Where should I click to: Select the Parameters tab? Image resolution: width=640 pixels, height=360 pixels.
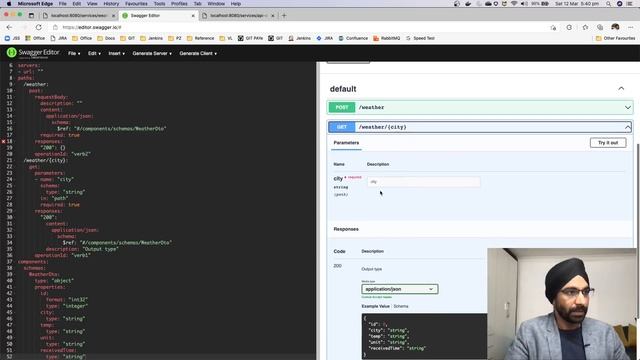click(346, 143)
